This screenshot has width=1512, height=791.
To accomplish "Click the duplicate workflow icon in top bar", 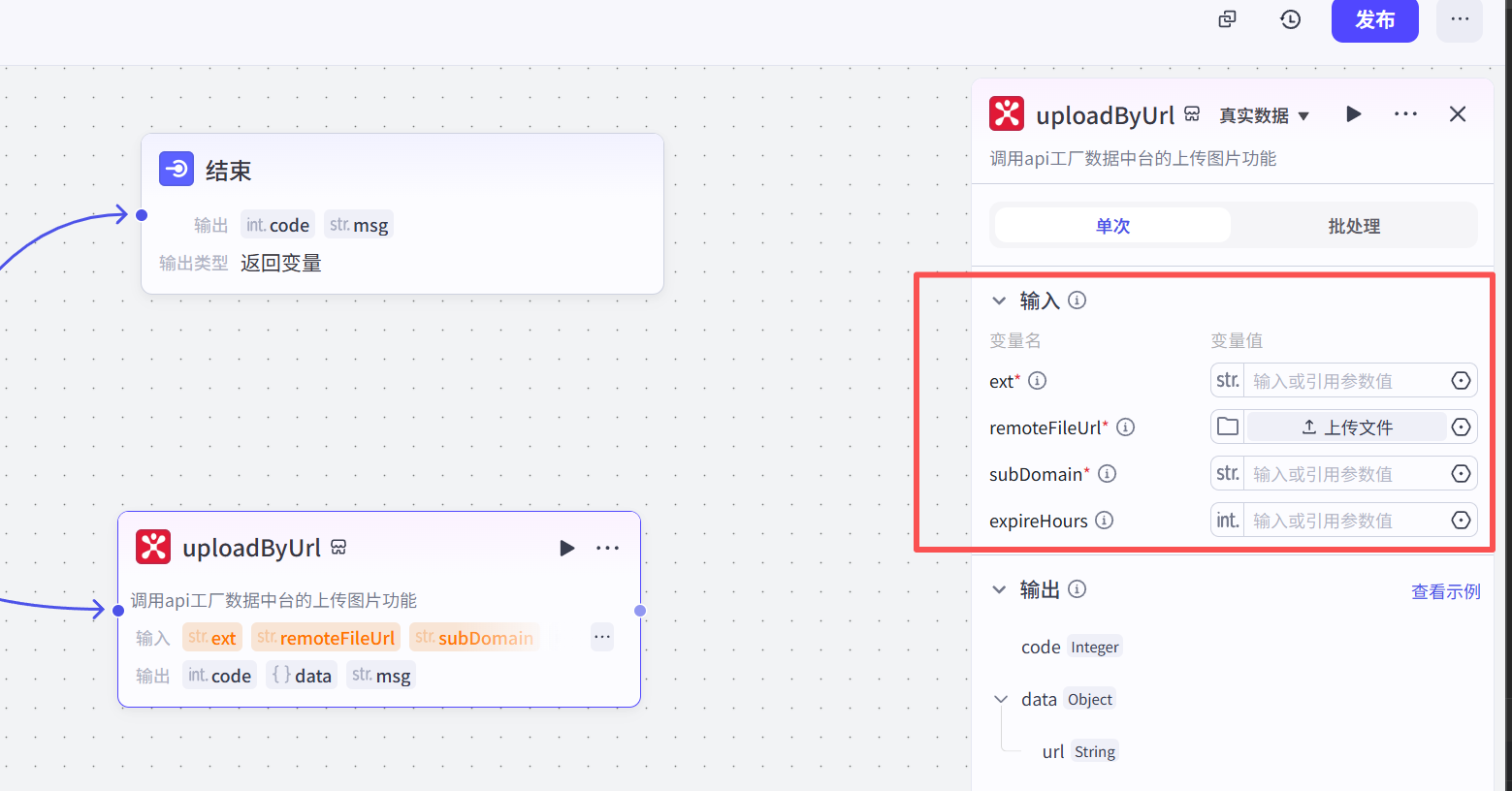I will [1227, 19].
